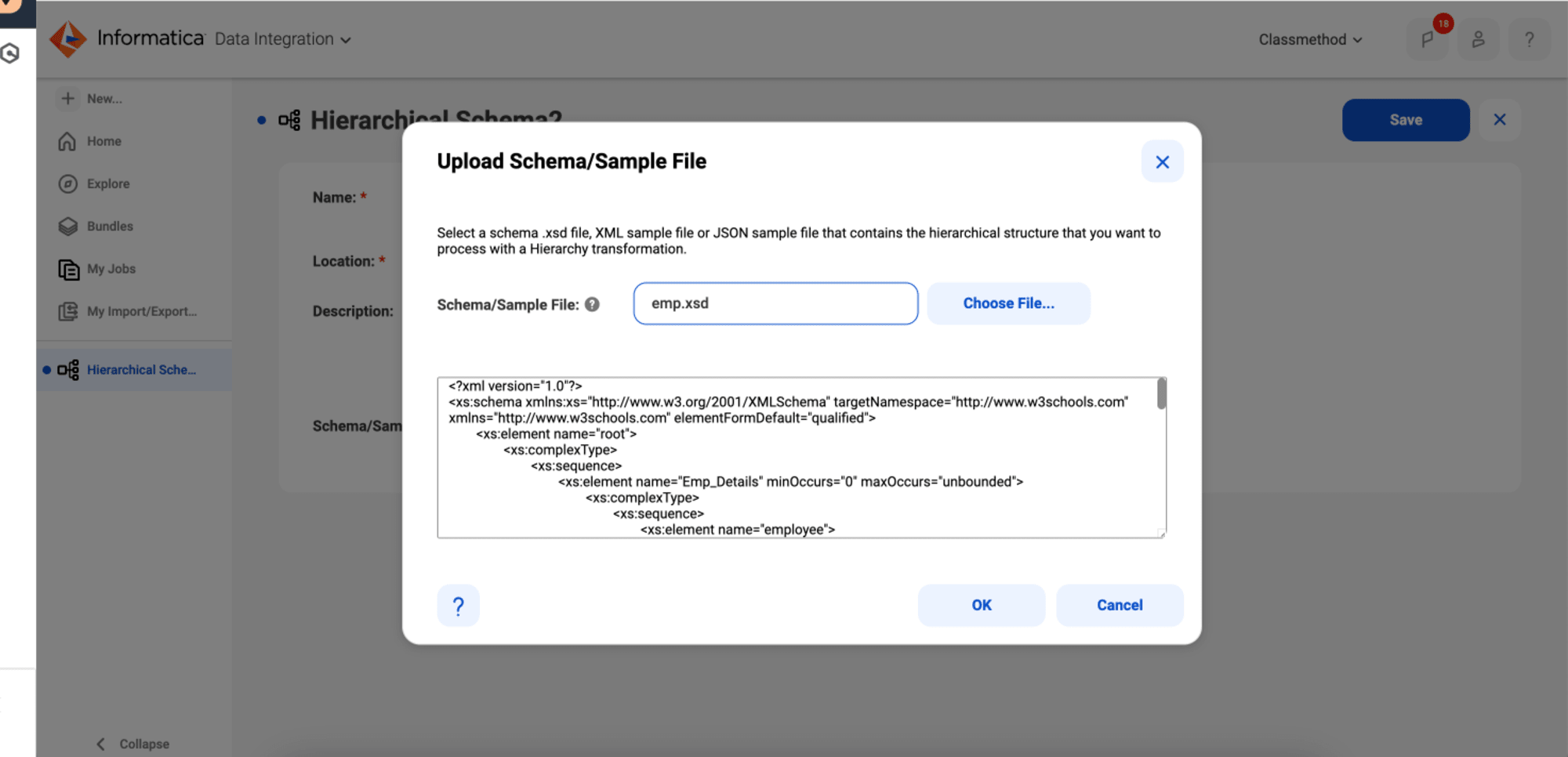This screenshot has width=1568, height=757.
Task: Click the Explore compass icon
Action: click(x=68, y=183)
